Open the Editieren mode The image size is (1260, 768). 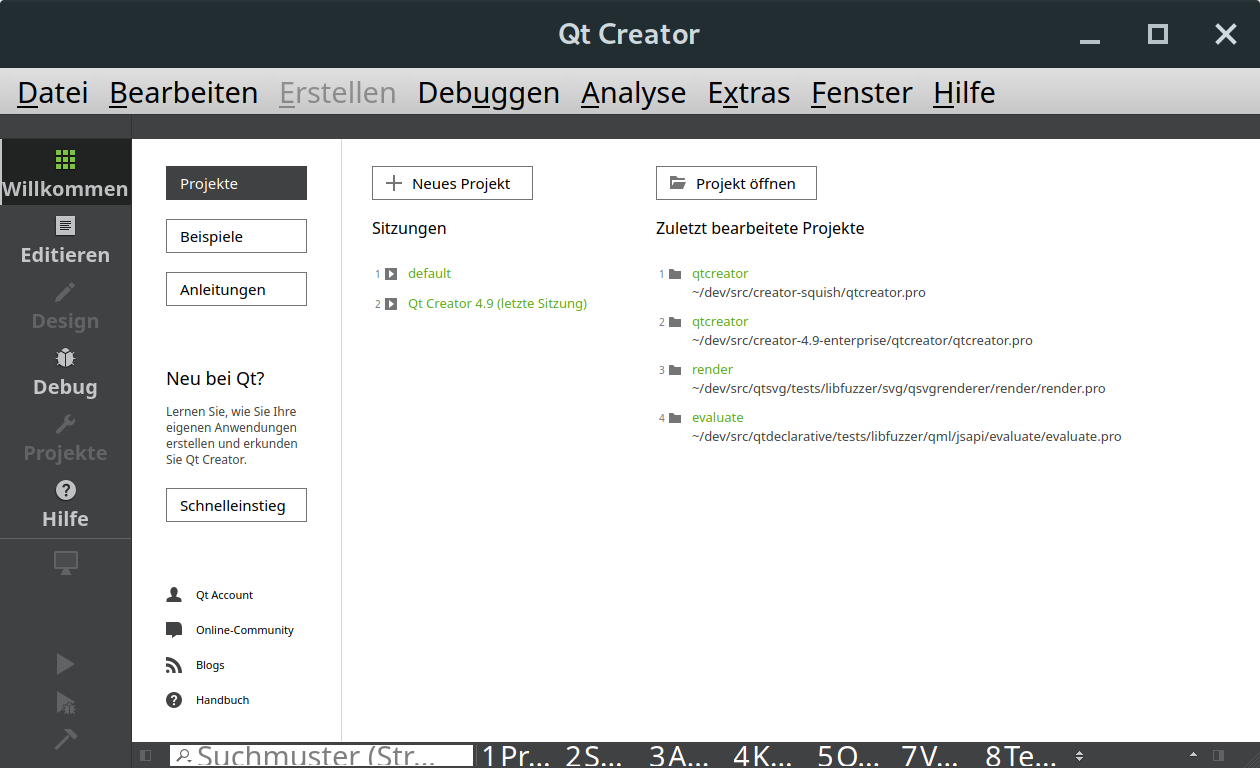click(x=65, y=240)
